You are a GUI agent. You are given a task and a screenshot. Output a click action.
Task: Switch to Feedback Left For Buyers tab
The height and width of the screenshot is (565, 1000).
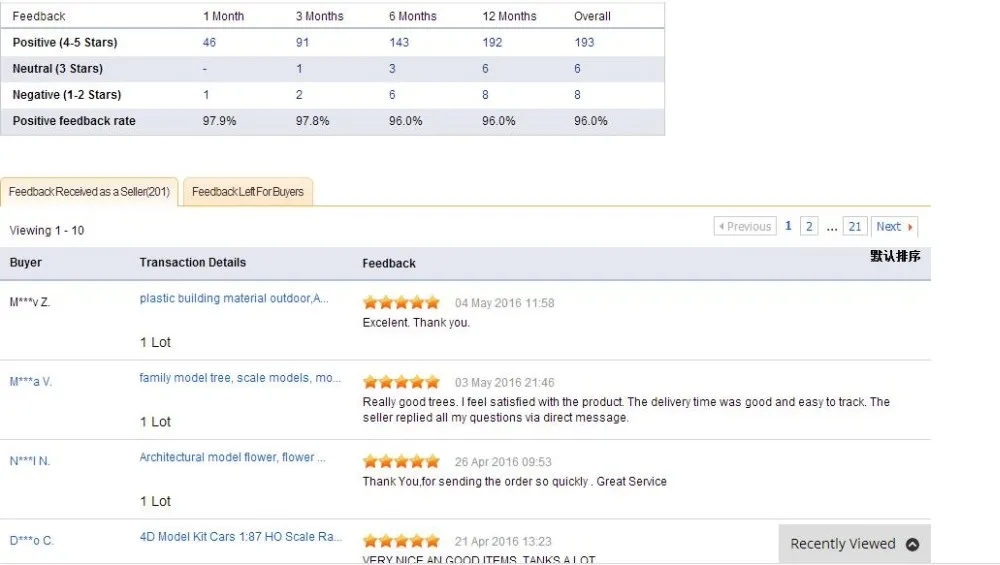point(248,192)
